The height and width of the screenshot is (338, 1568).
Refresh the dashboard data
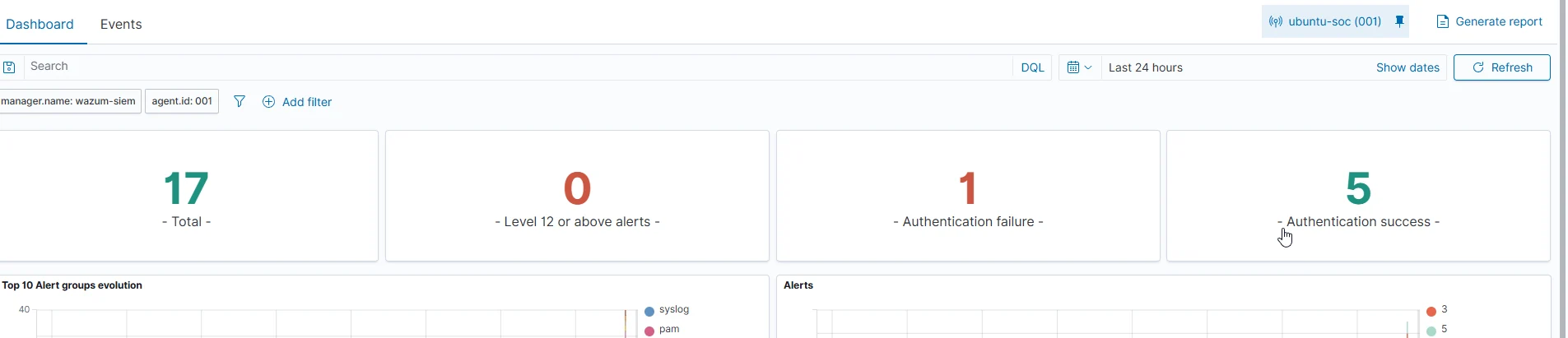click(x=1501, y=67)
